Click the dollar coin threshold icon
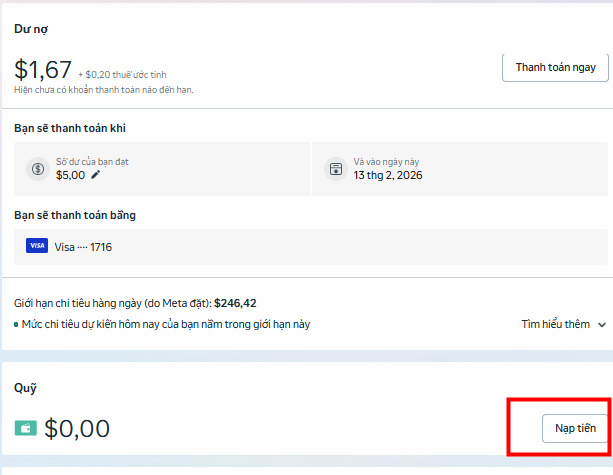 point(37,168)
